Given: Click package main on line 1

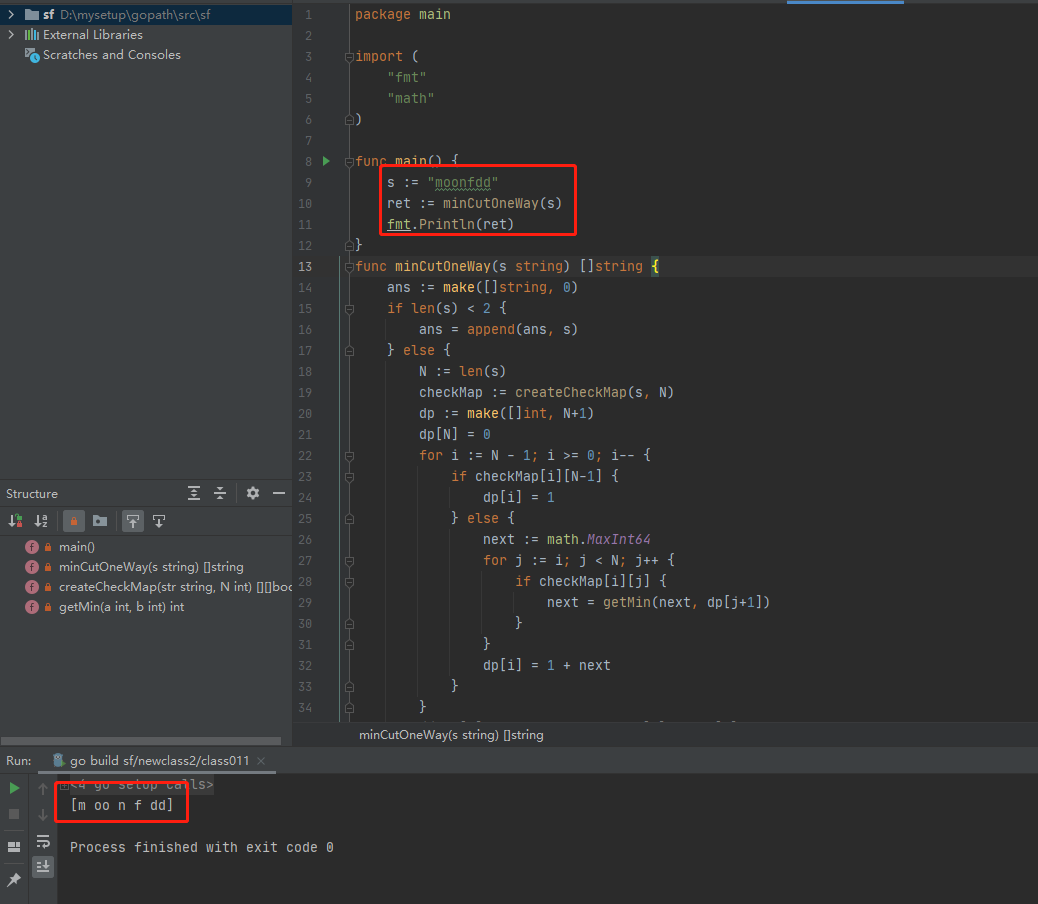Looking at the screenshot, I should pos(402,15).
